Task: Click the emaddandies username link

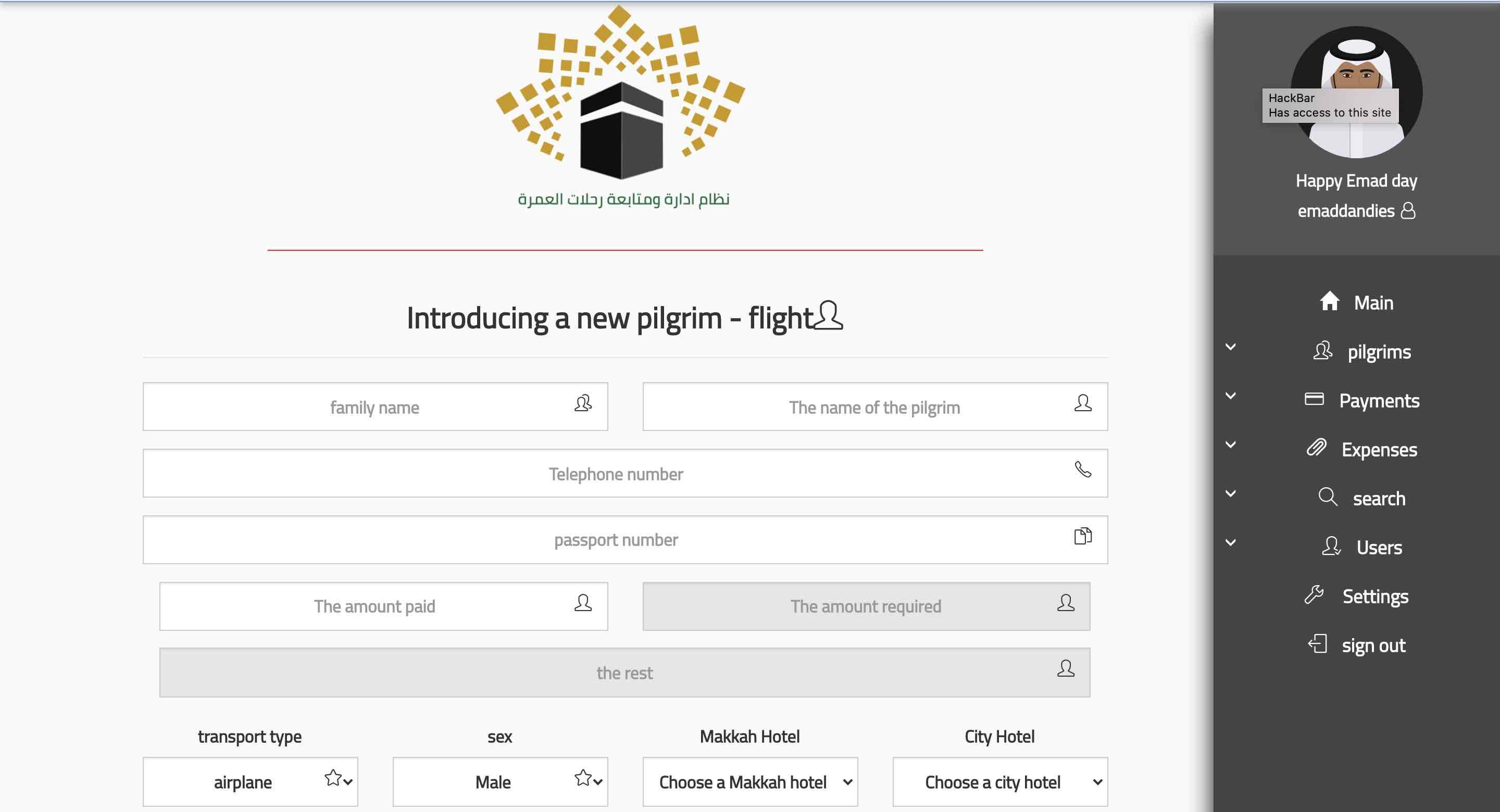Action: click(1346, 211)
